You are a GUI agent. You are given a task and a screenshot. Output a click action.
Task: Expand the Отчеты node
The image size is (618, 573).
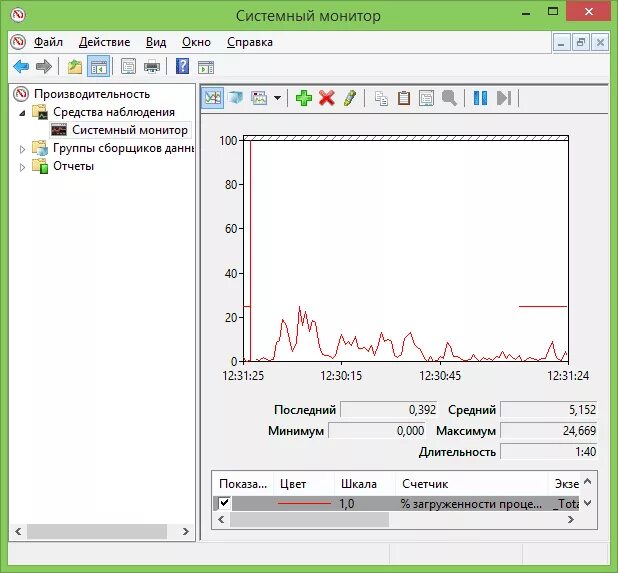22,167
